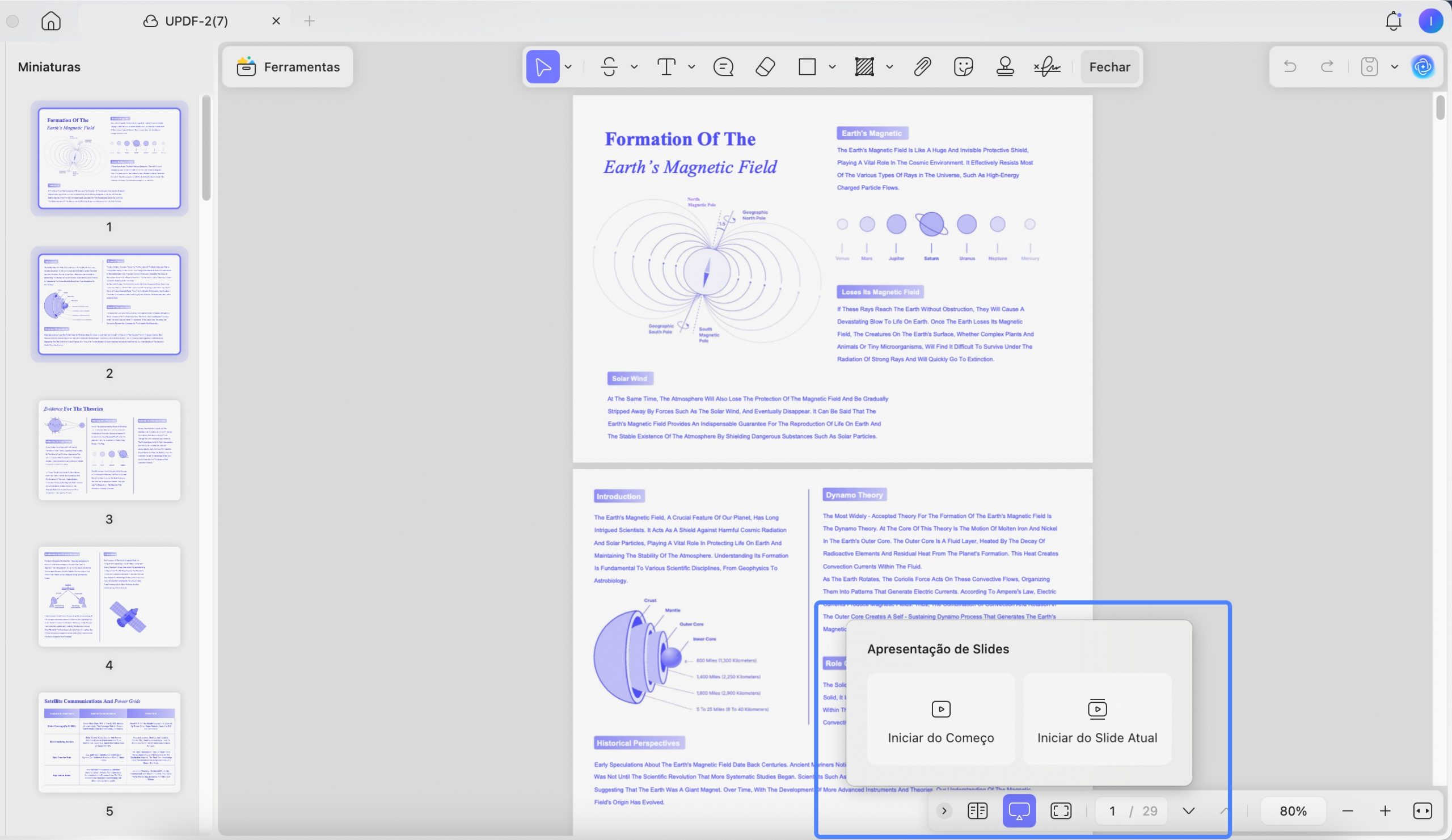
Task: Open the sticker tool
Action: (x=964, y=67)
